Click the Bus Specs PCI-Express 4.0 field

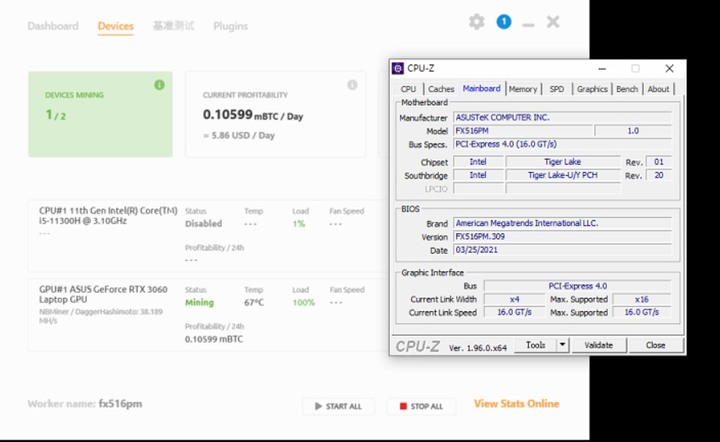[x=562, y=144]
